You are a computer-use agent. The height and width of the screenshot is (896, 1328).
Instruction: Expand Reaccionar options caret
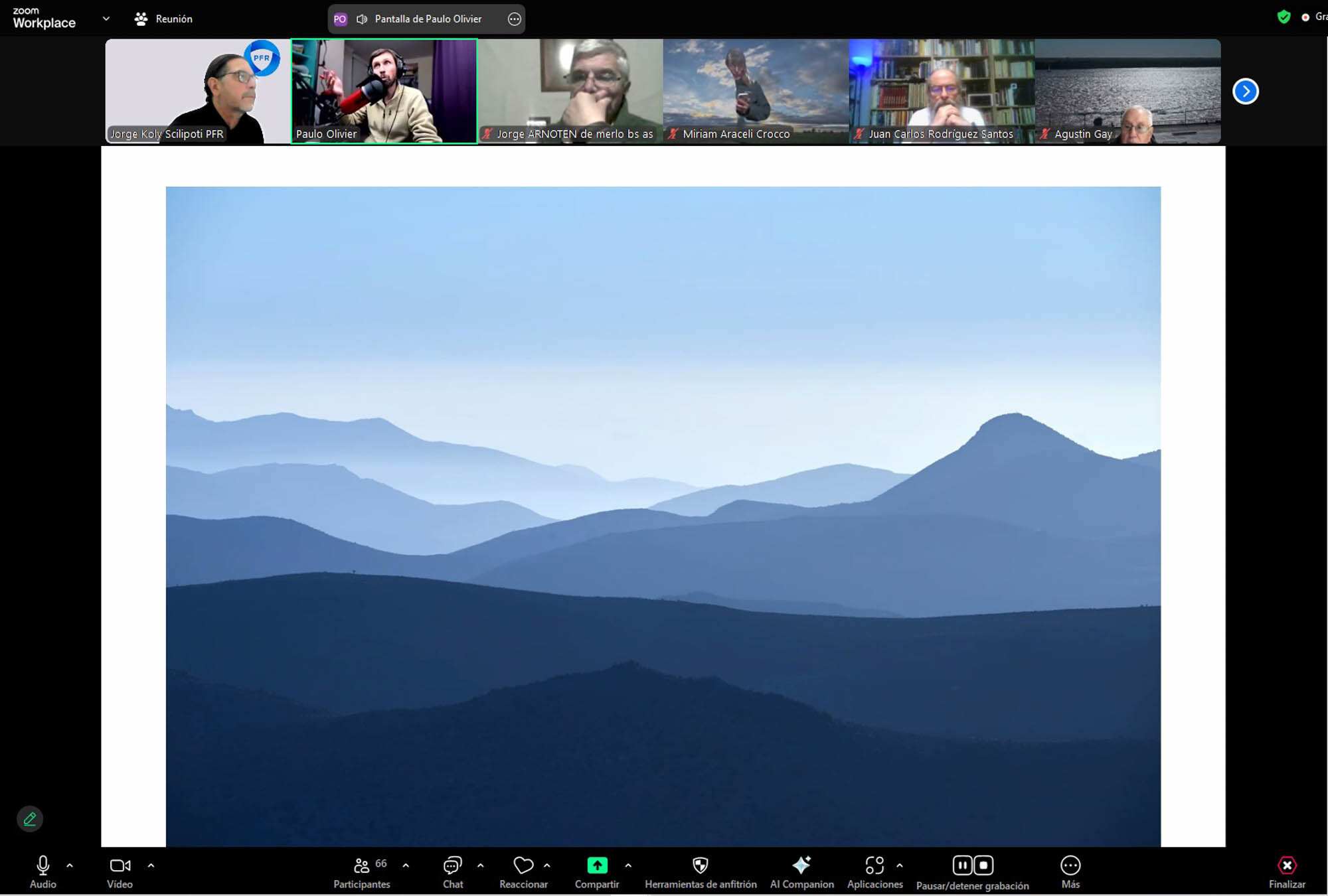[x=547, y=865]
